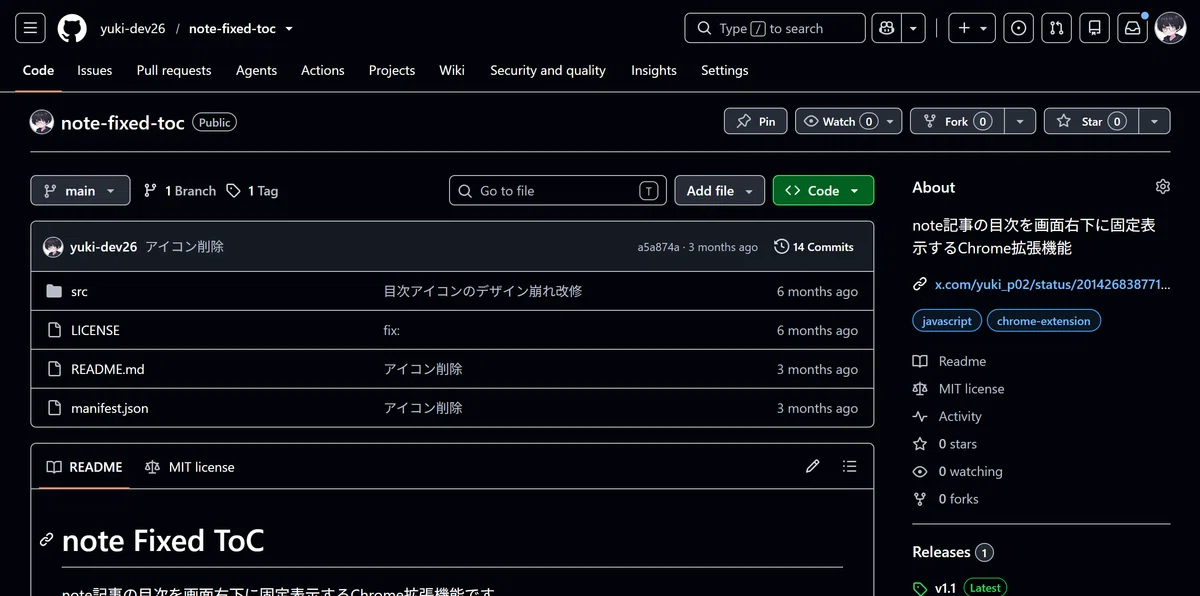Open the Releases heading link
Image resolution: width=1200 pixels, height=596 pixels.
[952, 552]
